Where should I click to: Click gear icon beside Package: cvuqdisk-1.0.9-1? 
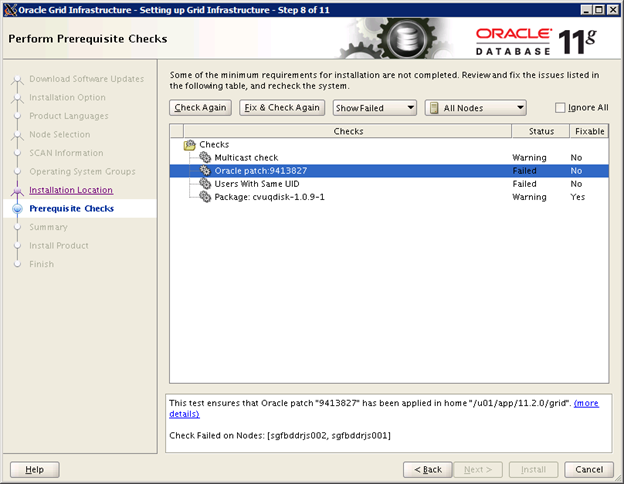click(205, 197)
